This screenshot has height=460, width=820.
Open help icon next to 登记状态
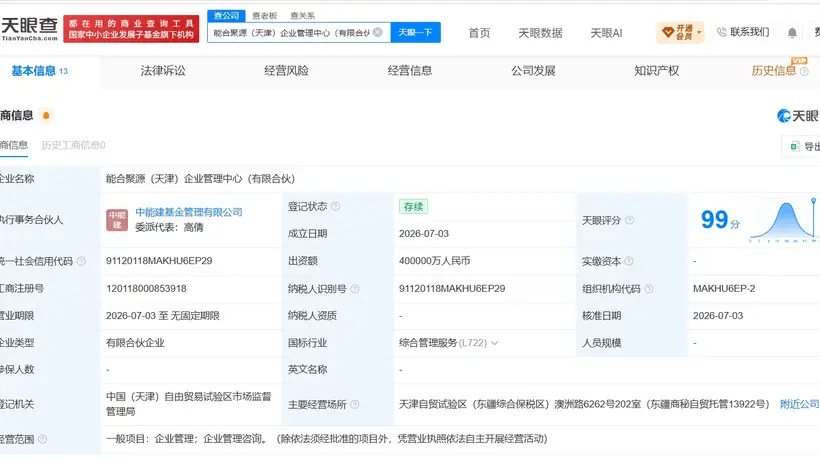point(335,206)
